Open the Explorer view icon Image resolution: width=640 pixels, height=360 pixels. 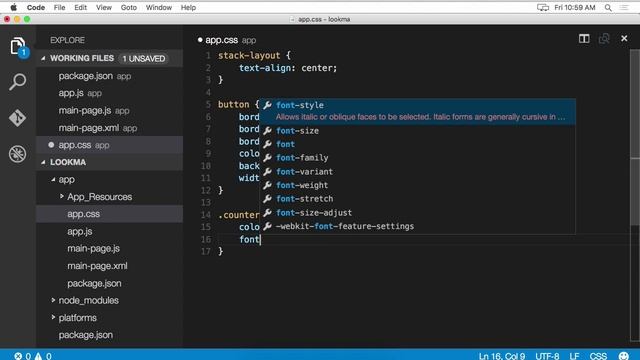point(18,46)
